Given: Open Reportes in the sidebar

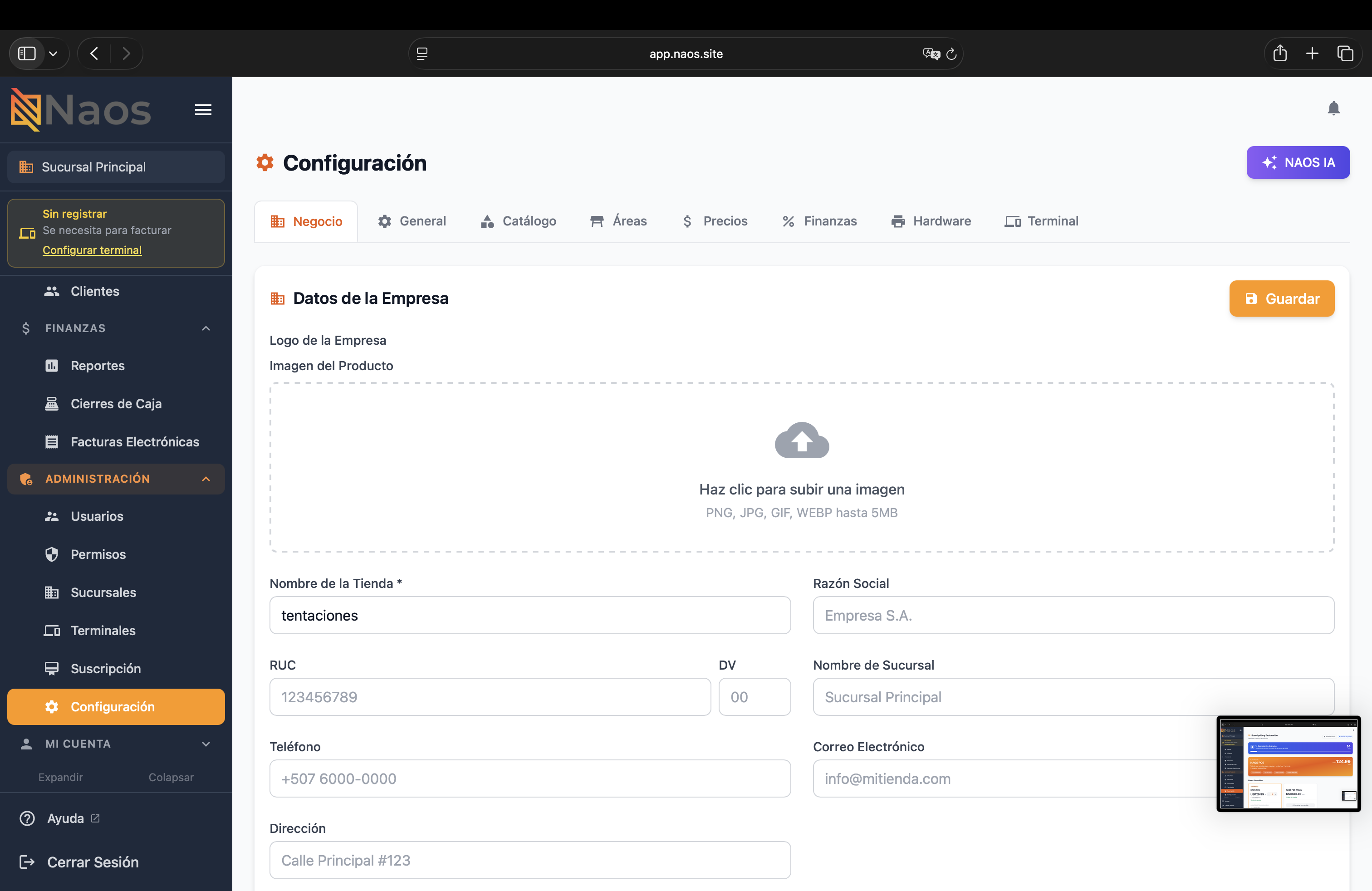Looking at the screenshot, I should 116,365.
